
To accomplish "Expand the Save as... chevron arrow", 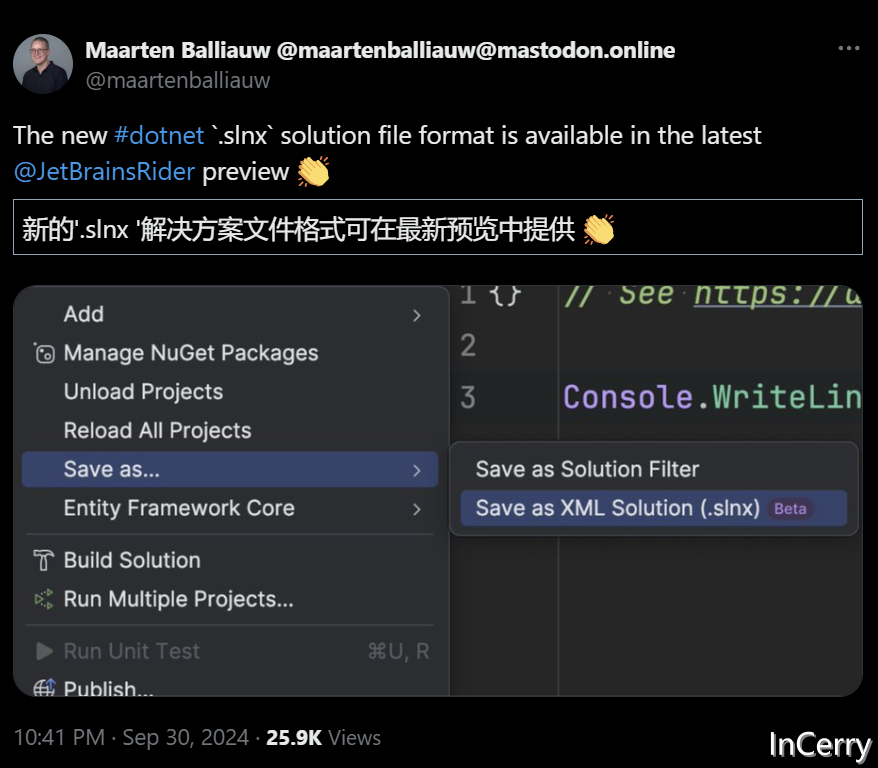I will 417,470.
